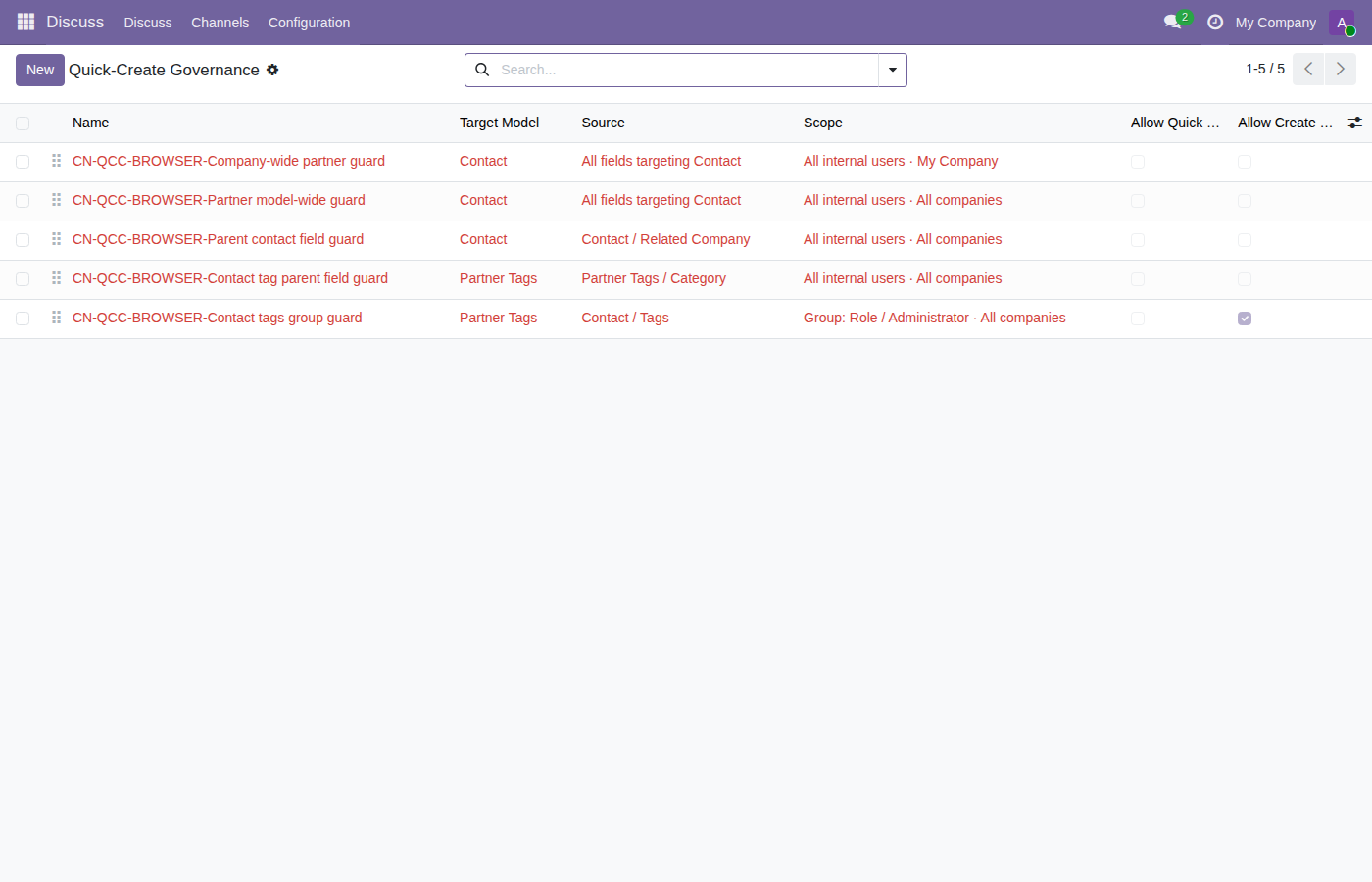
Task: Select the Parent contact field guard row checkbox
Action: [23, 240]
